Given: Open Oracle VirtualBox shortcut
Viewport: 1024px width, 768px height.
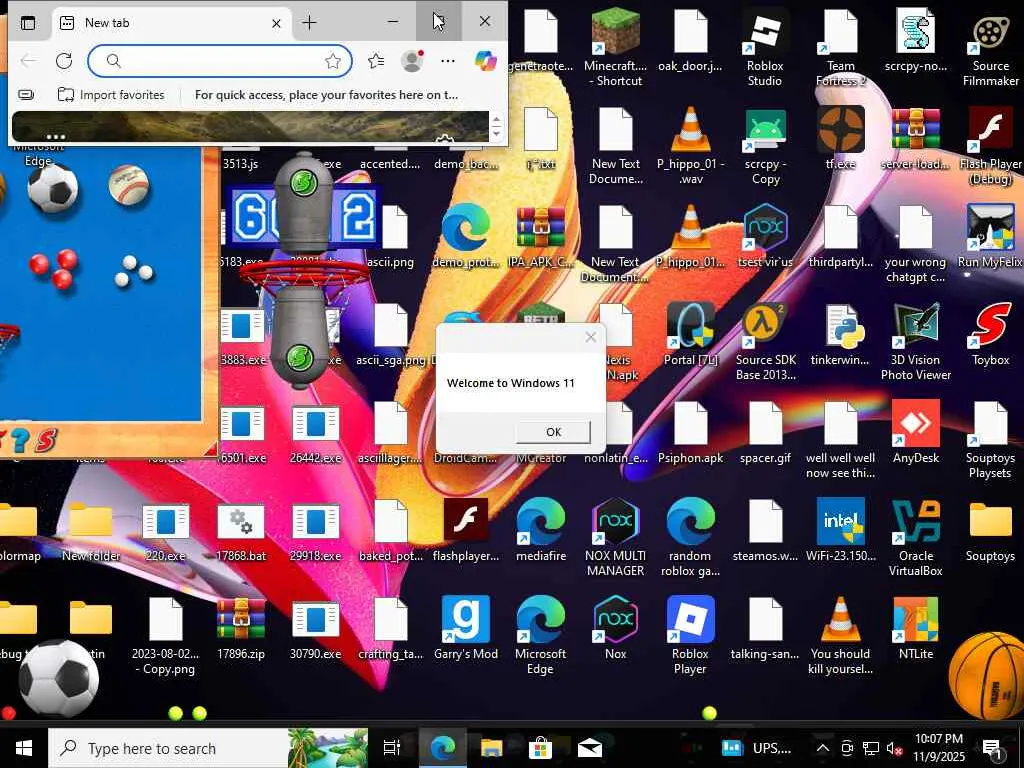Looking at the screenshot, I should tap(916, 538).
